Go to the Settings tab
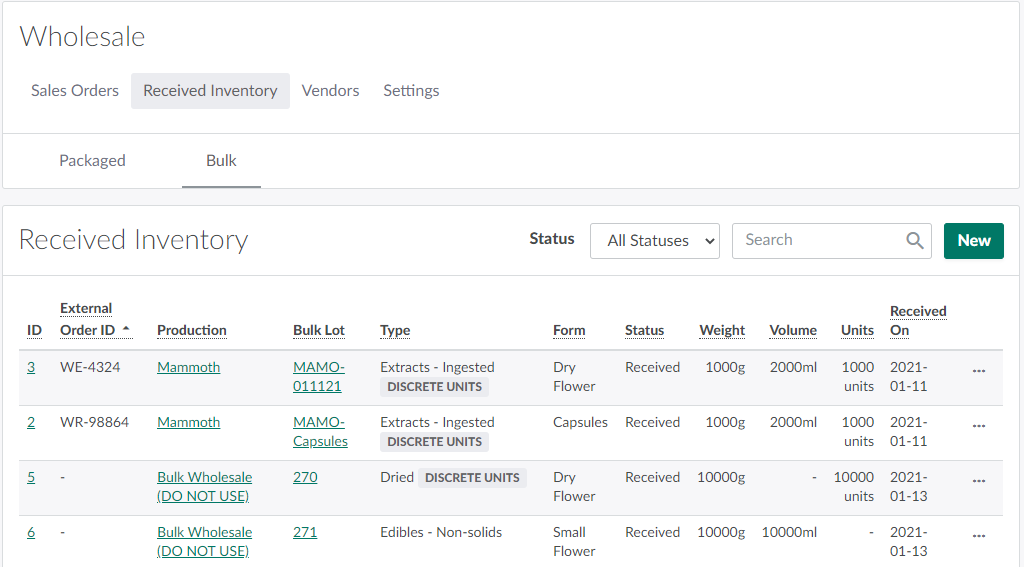The image size is (1024, 567). (411, 91)
